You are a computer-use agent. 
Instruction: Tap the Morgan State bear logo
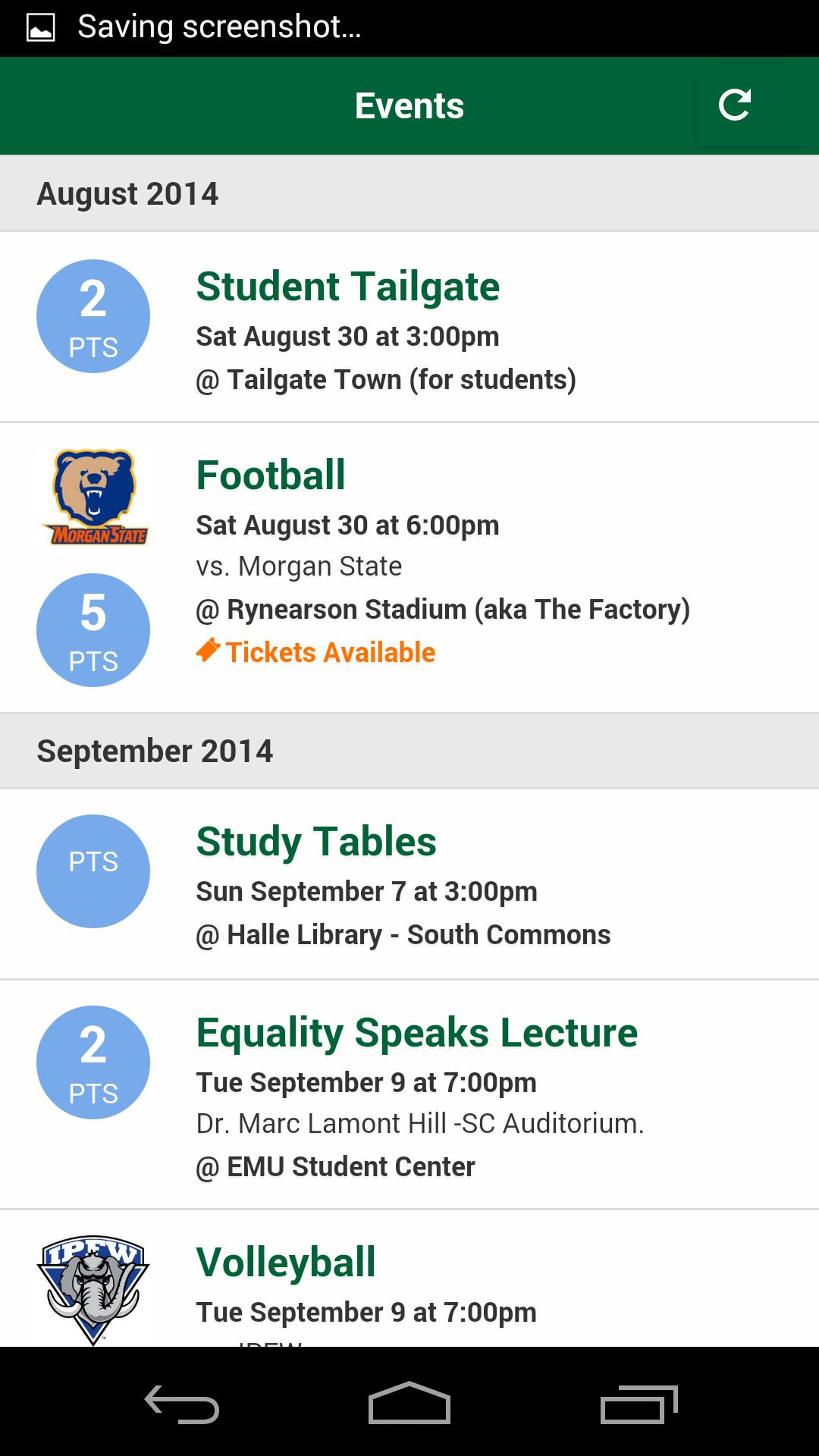[x=94, y=497]
